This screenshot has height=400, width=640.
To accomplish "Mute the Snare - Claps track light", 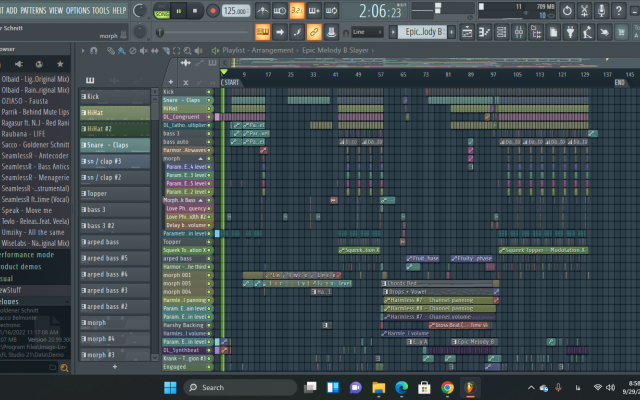I will click(x=209, y=100).
